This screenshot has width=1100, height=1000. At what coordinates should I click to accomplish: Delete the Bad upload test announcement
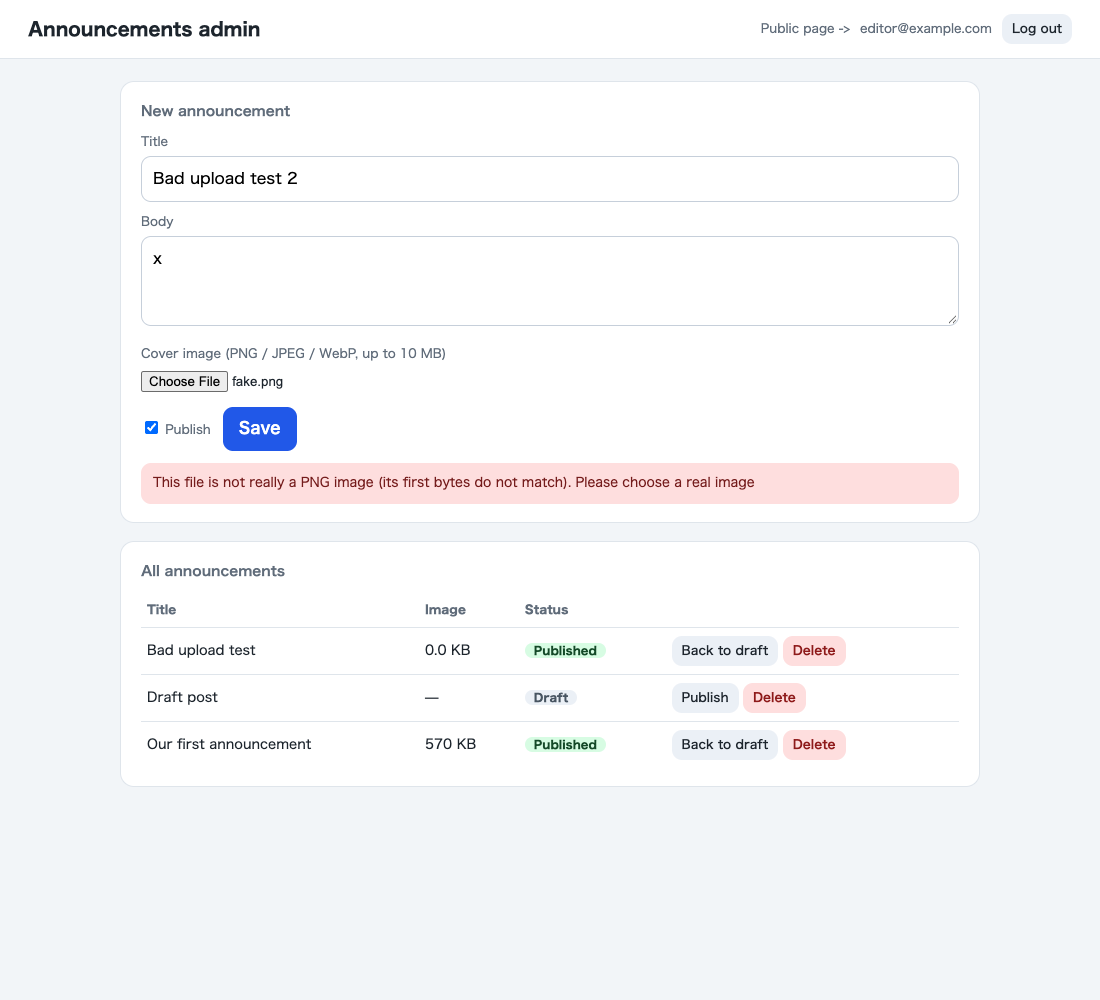tap(814, 651)
